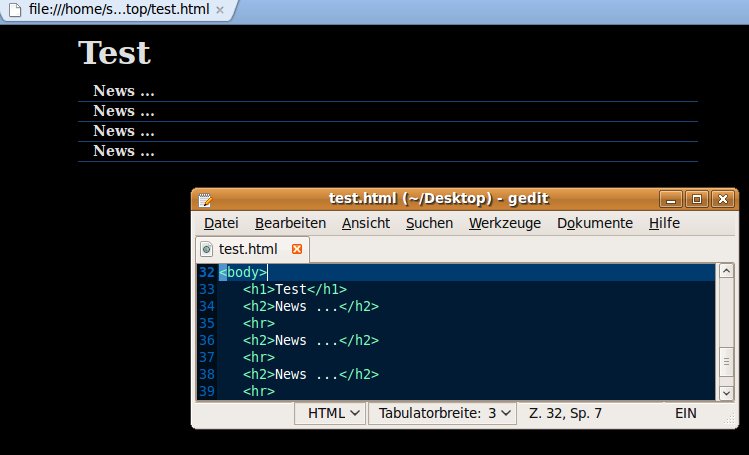Click the EIN insert mode status indicator
The width and height of the screenshot is (749, 455).
click(x=685, y=413)
